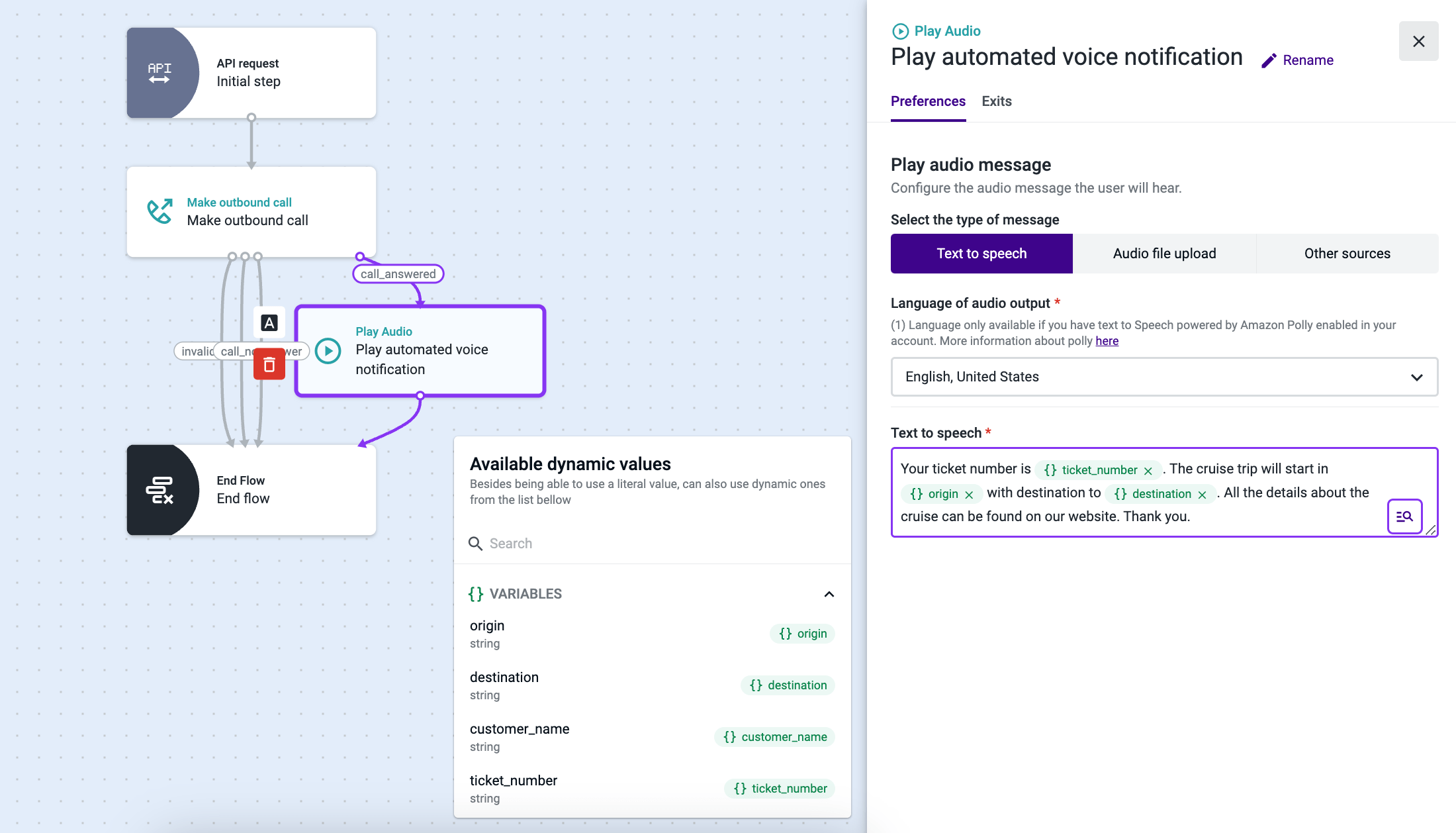Click the magnifier icon in dynamic values search
The height and width of the screenshot is (833, 1456).
click(x=475, y=543)
